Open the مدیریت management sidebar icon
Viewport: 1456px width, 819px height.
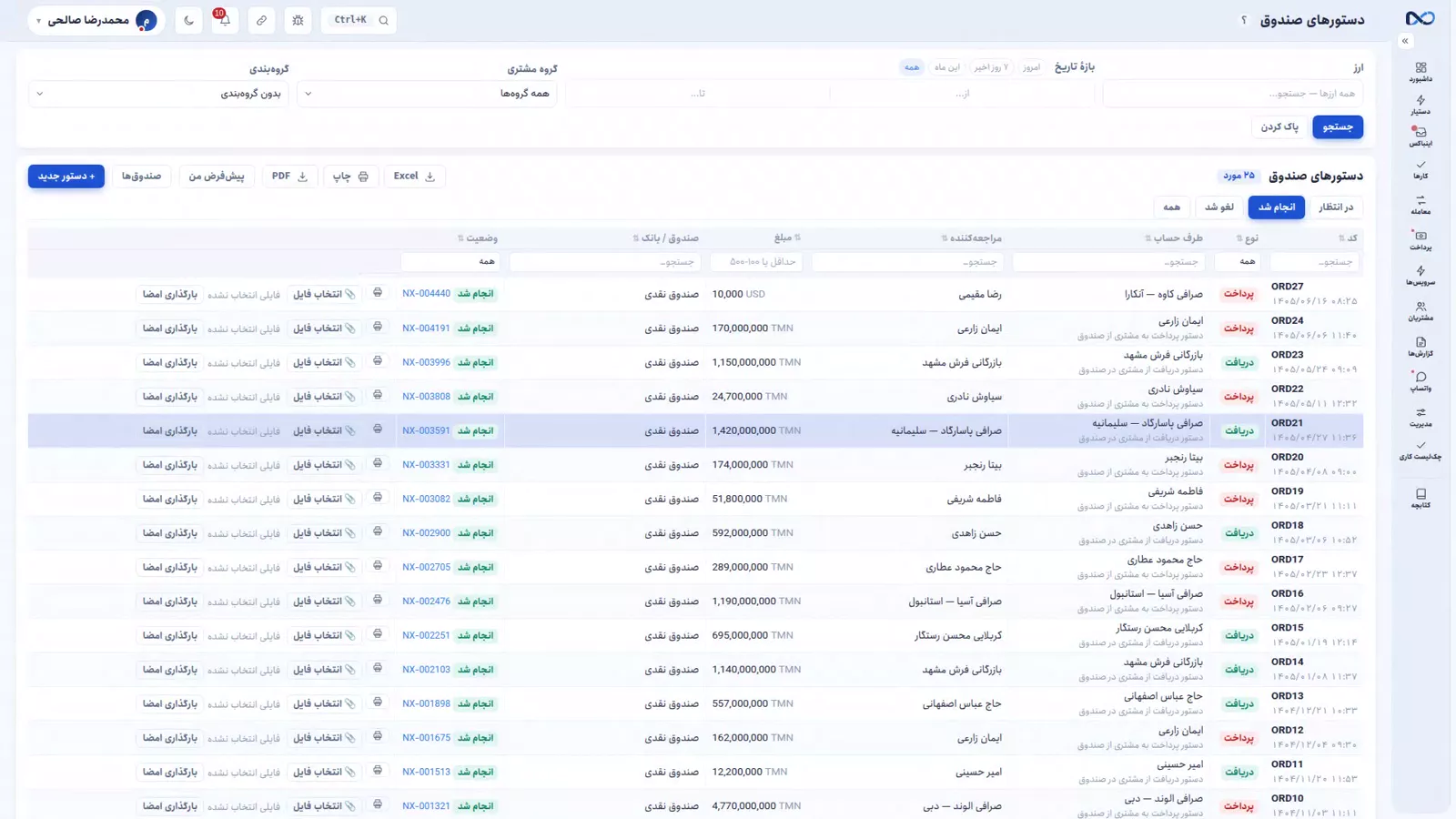pos(1421,417)
